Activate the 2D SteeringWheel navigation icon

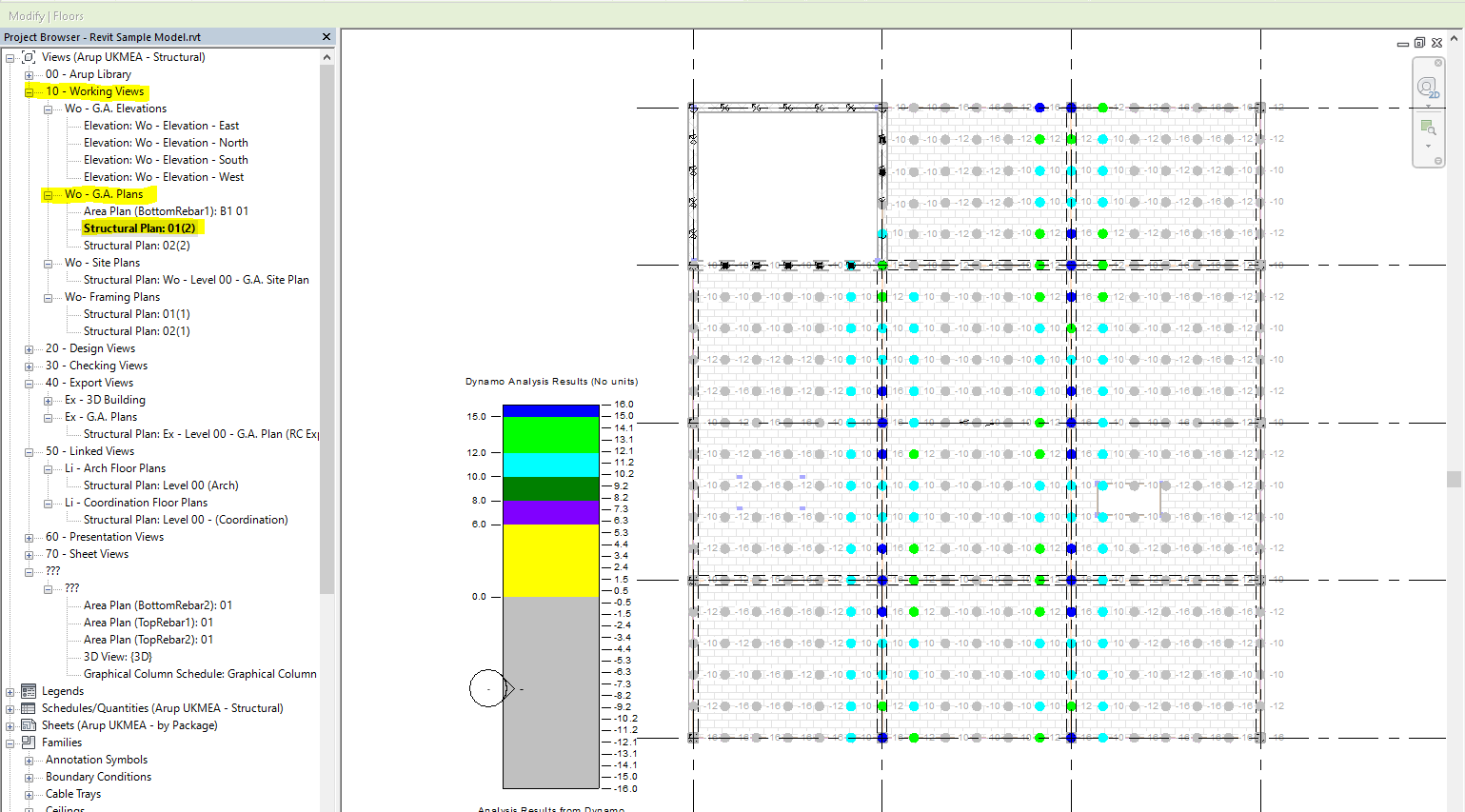(1428, 86)
